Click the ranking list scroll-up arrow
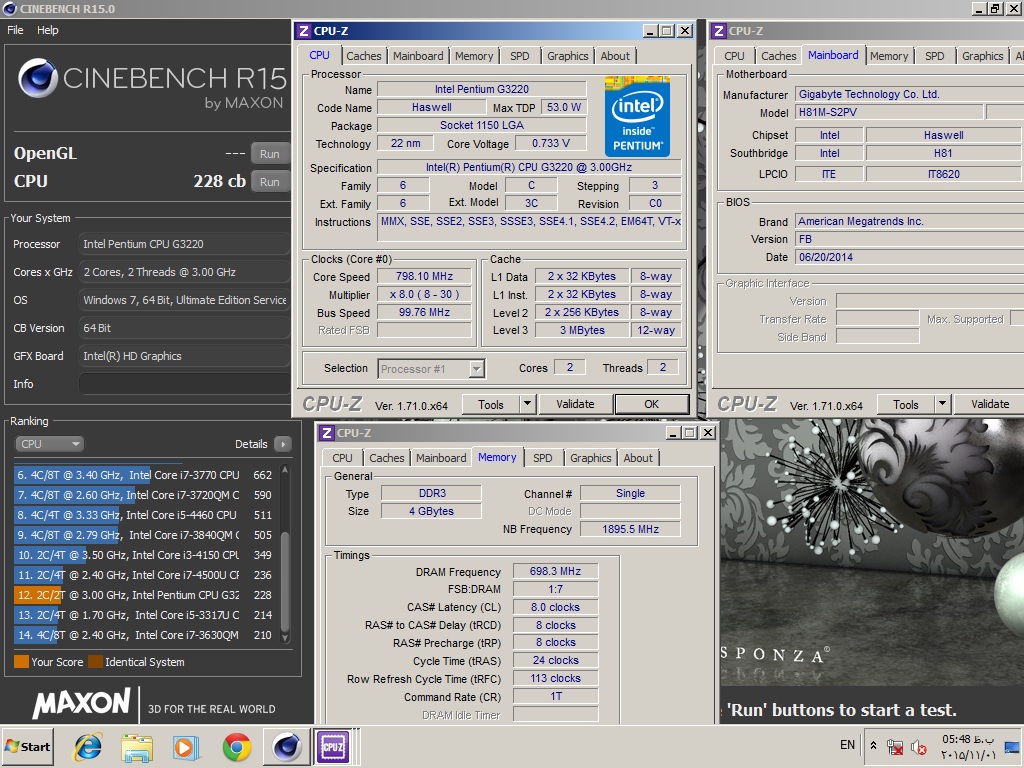The image size is (1024, 768). pos(285,470)
